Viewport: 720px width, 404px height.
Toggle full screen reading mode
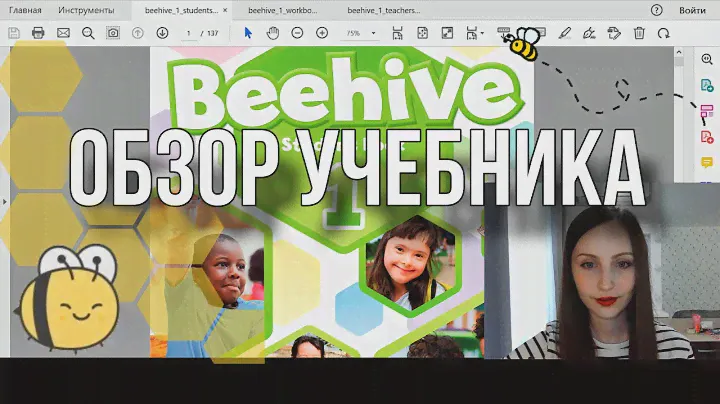pyautogui.click(x=446, y=33)
